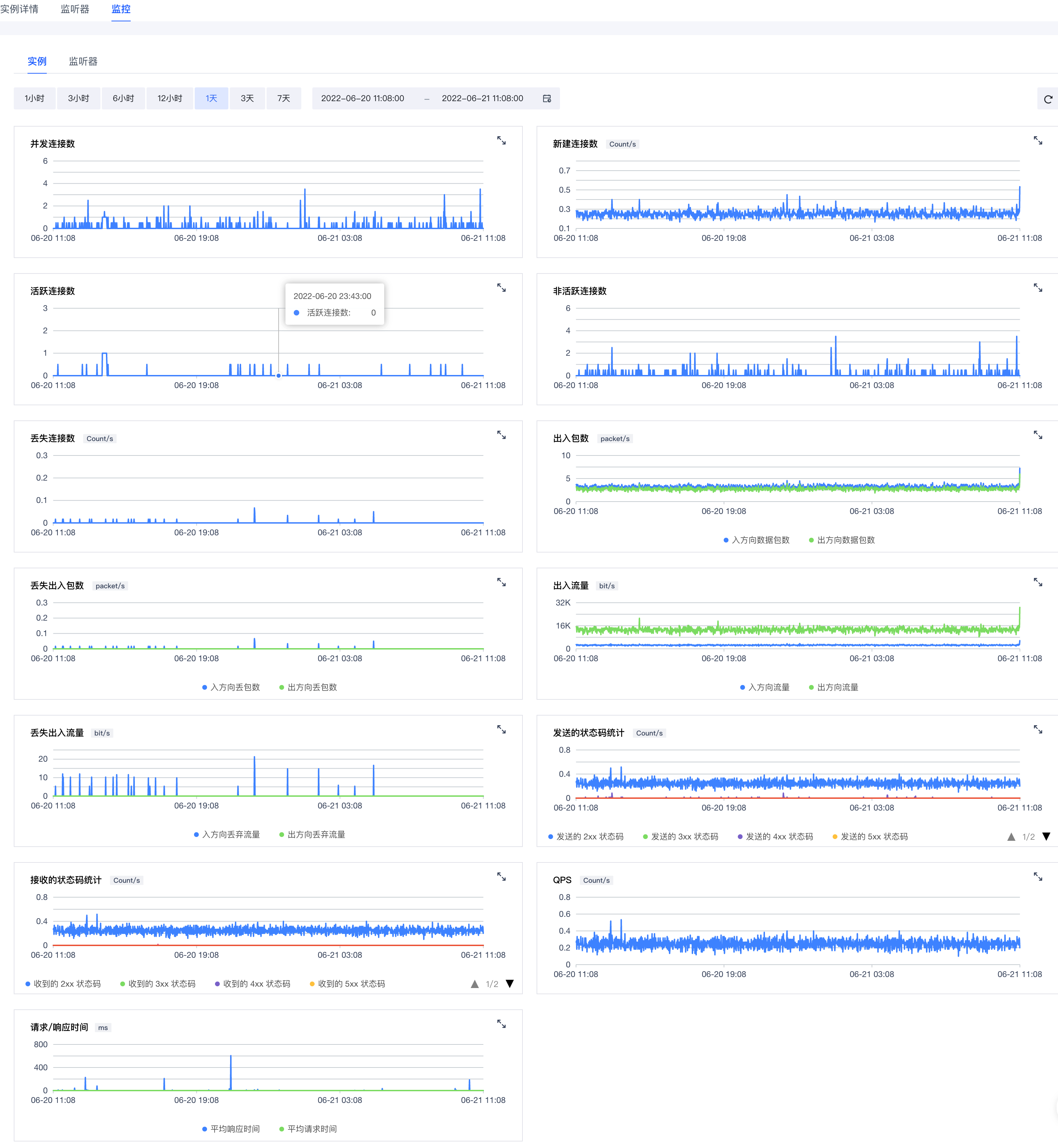Screen dimensions: 1058x1148
Task: Expand the 接收的状态码统计 chart to fullscreen
Action: pyautogui.click(x=501, y=877)
